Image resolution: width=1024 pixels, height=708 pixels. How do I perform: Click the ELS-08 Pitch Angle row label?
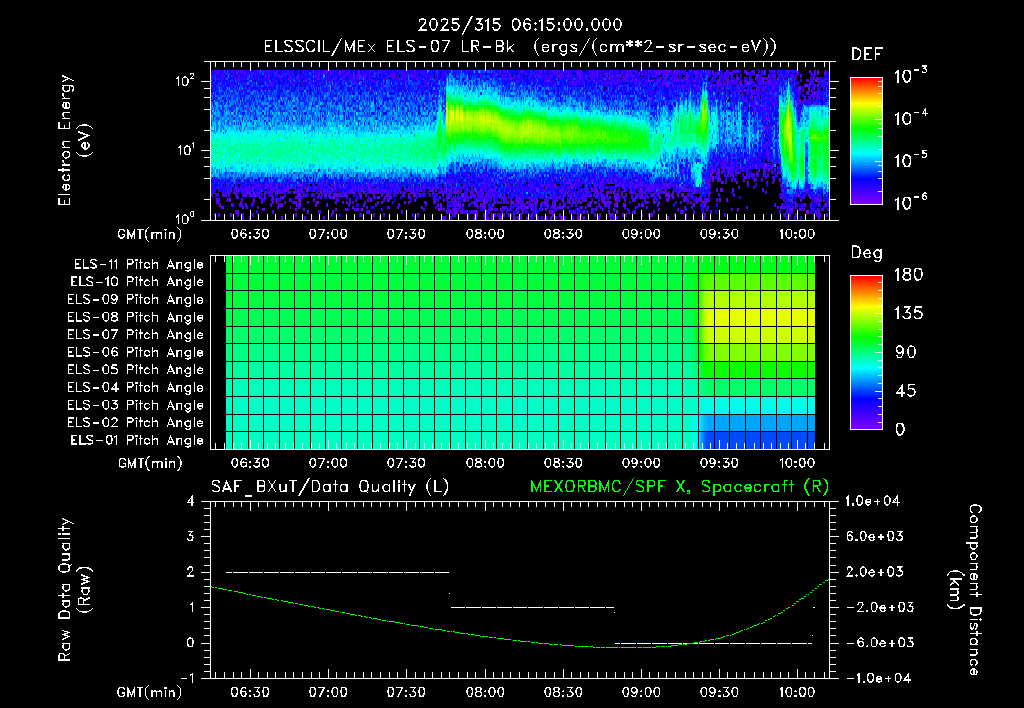point(135,317)
